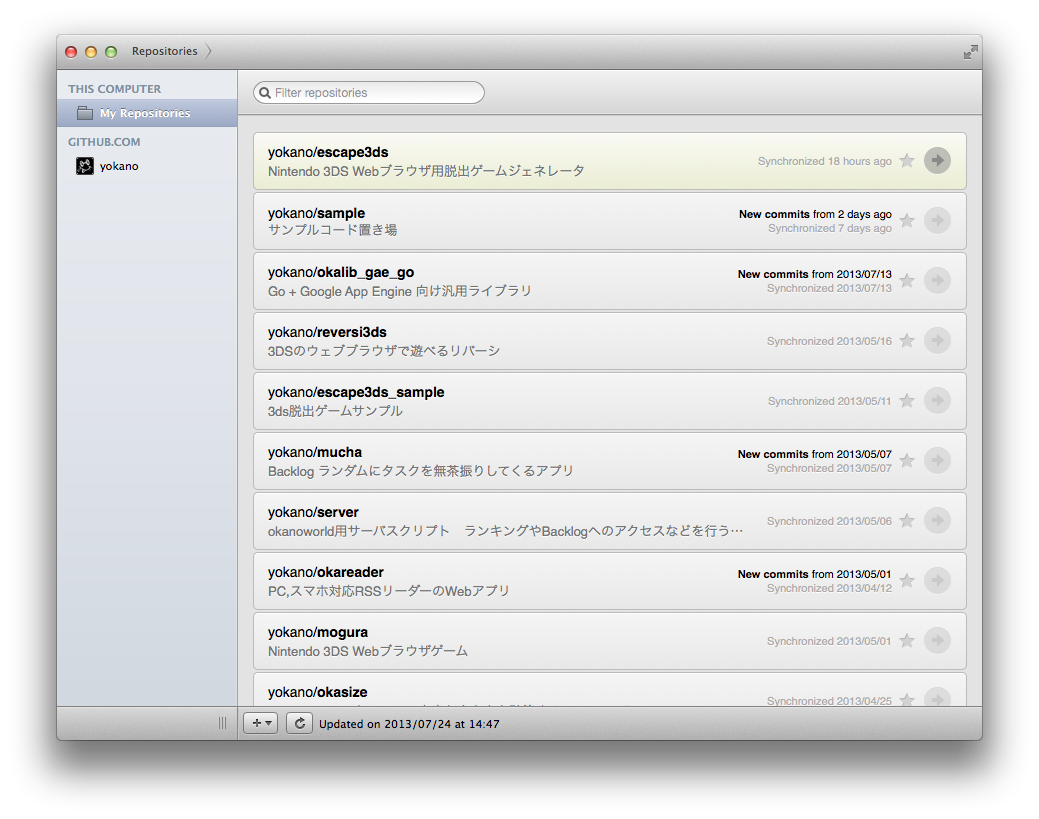Screen dimensions: 1039x819
Task: Click the yokano GitHub account avatar
Action: click(84, 166)
